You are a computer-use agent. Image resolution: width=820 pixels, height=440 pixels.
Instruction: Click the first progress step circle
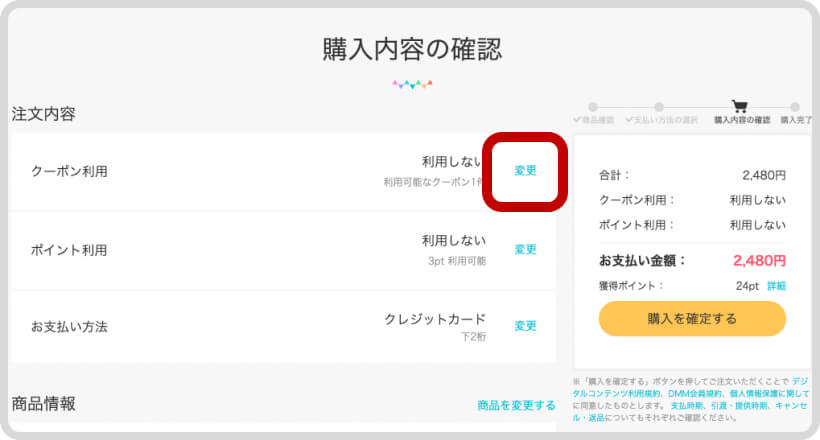click(593, 106)
